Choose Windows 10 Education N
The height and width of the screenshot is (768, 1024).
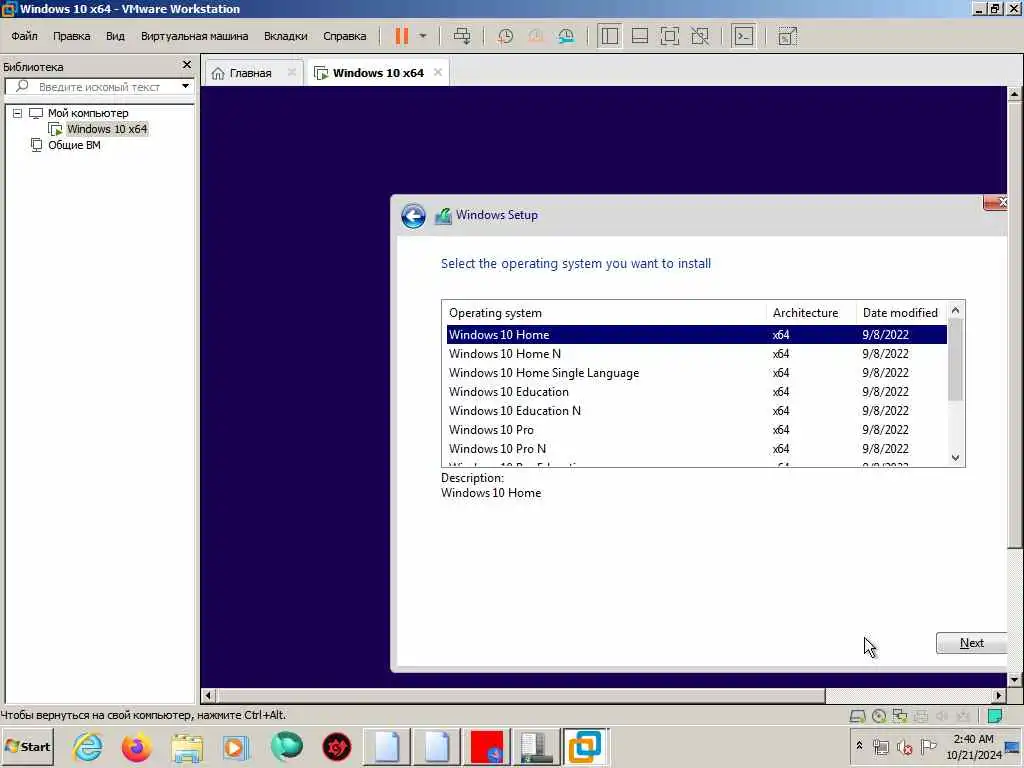(x=697, y=410)
